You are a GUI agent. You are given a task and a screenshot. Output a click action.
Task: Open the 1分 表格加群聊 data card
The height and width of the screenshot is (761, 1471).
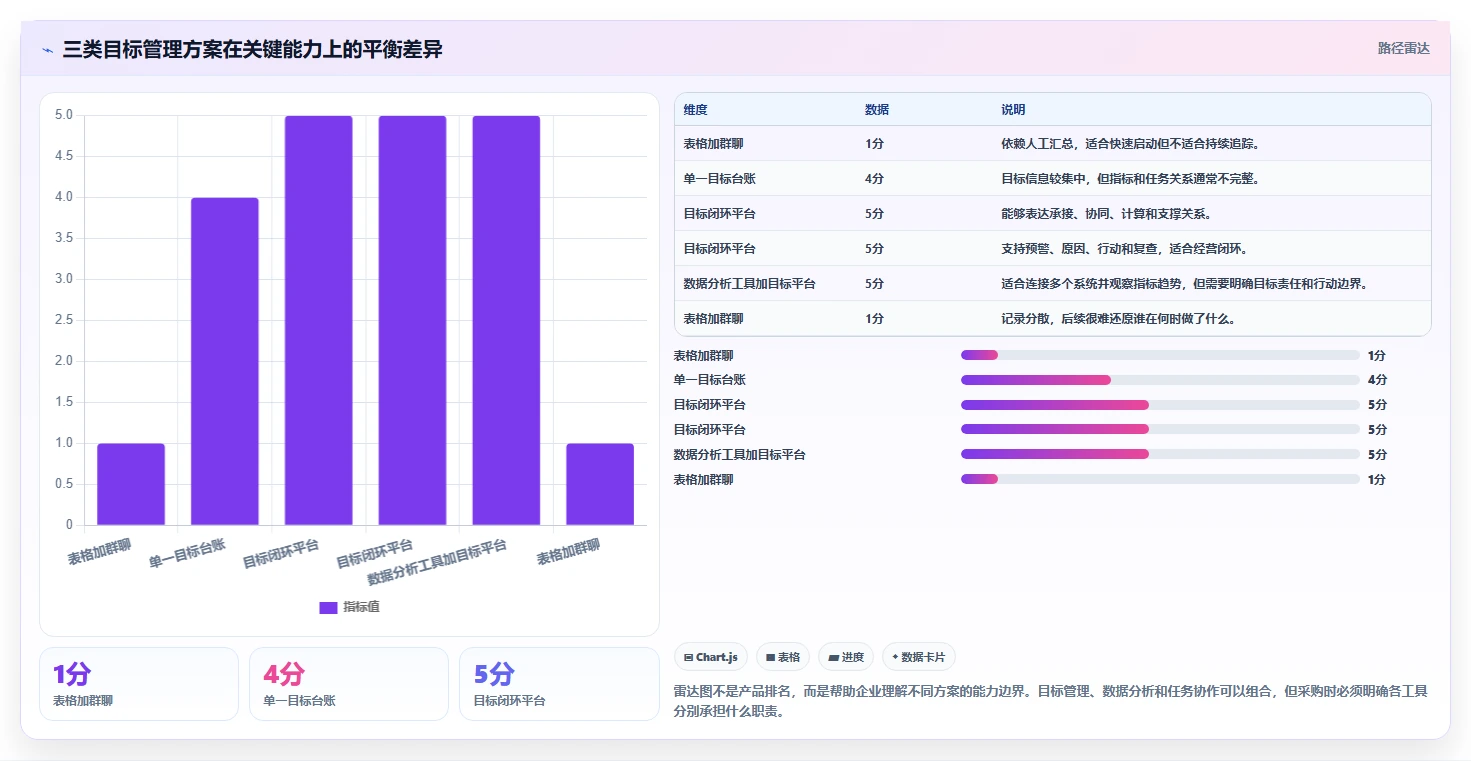[139, 684]
